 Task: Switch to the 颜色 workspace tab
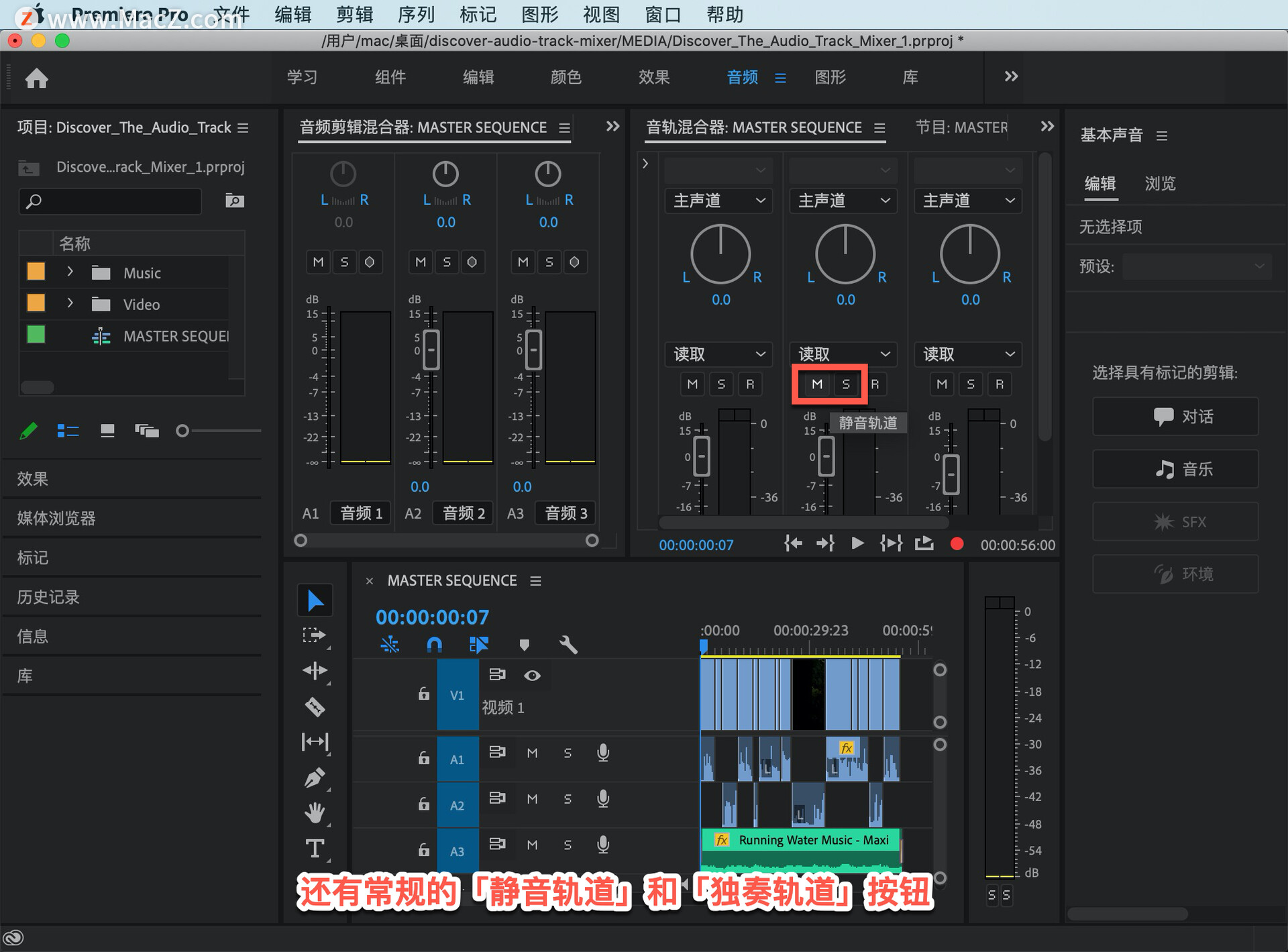coord(566,77)
